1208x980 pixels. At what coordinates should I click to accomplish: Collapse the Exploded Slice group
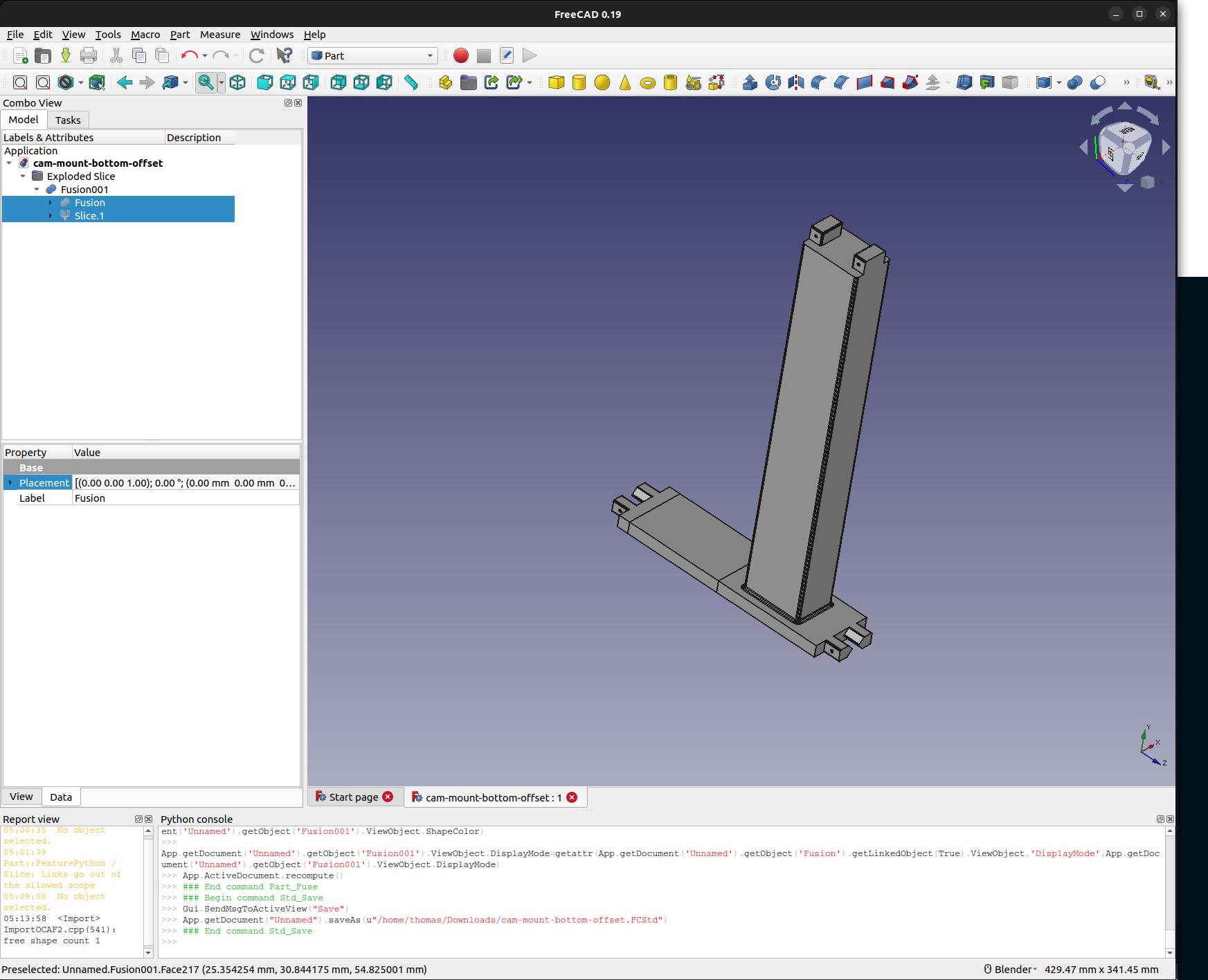click(x=23, y=176)
